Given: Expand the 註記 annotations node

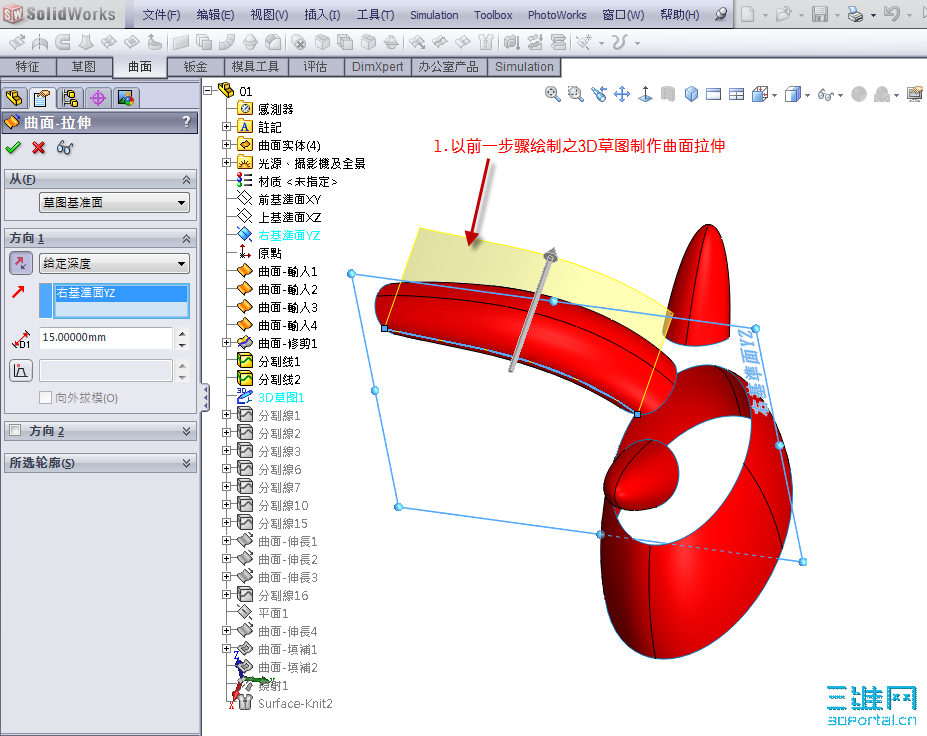Looking at the screenshot, I should tap(226, 127).
